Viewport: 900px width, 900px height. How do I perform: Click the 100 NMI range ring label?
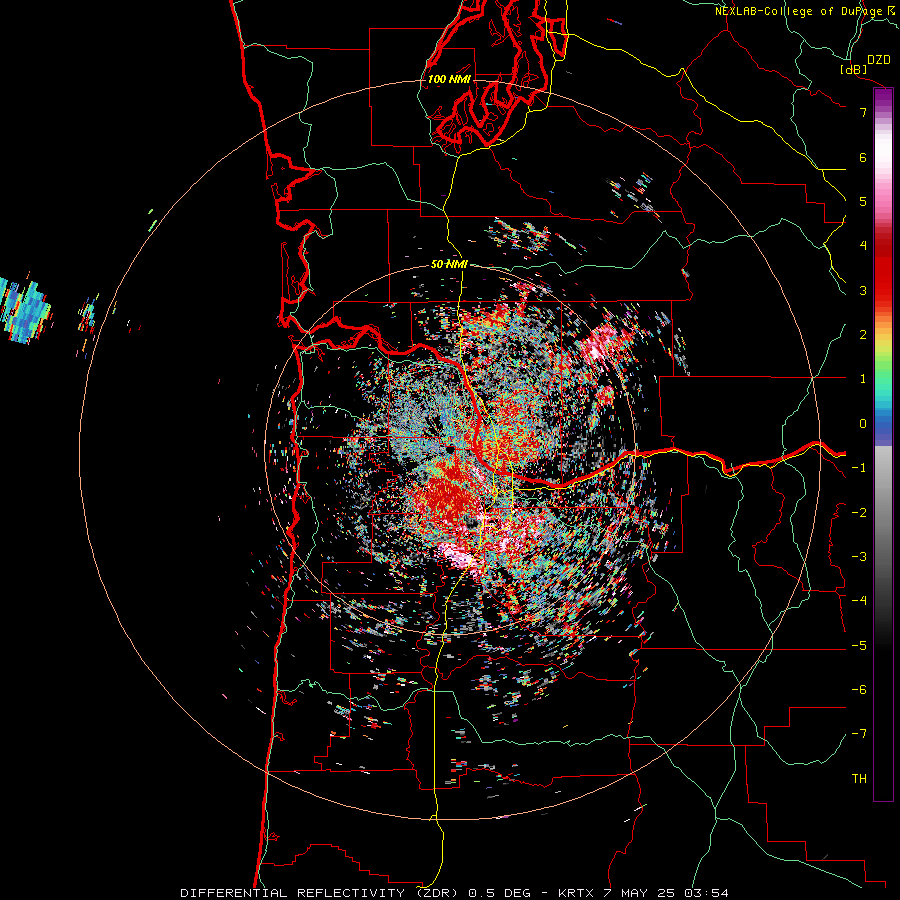[449, 79]
